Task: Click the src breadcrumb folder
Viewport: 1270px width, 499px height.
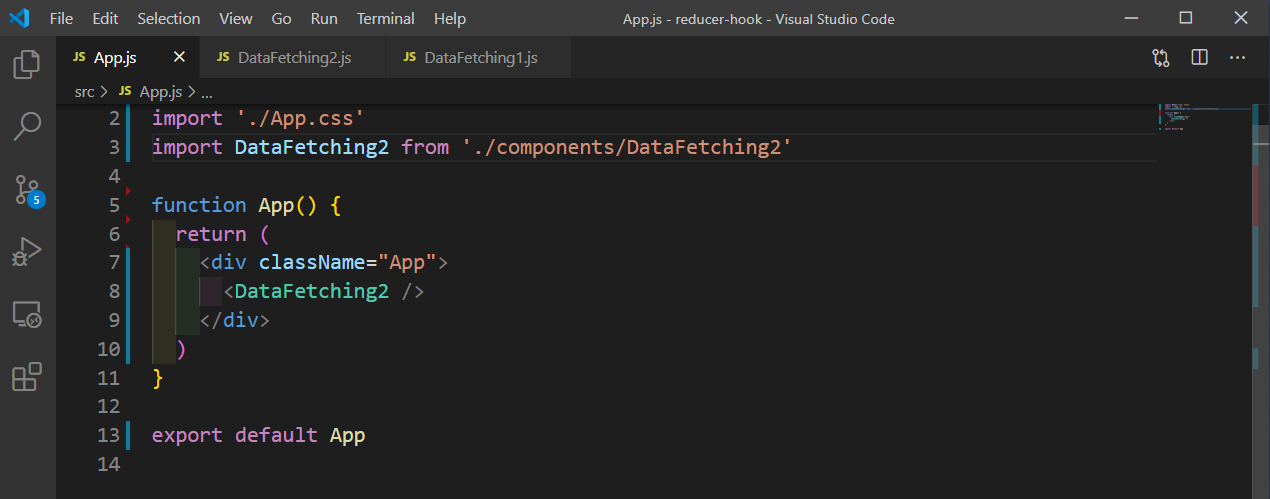Action: coord(84,91)
